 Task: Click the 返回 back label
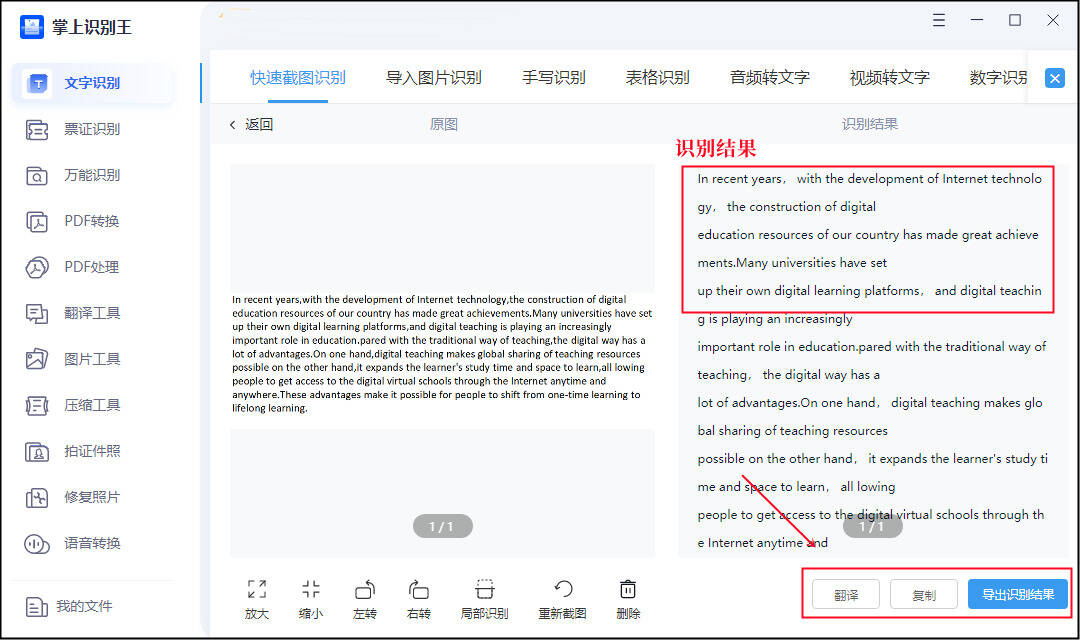(x=259, y=125)
